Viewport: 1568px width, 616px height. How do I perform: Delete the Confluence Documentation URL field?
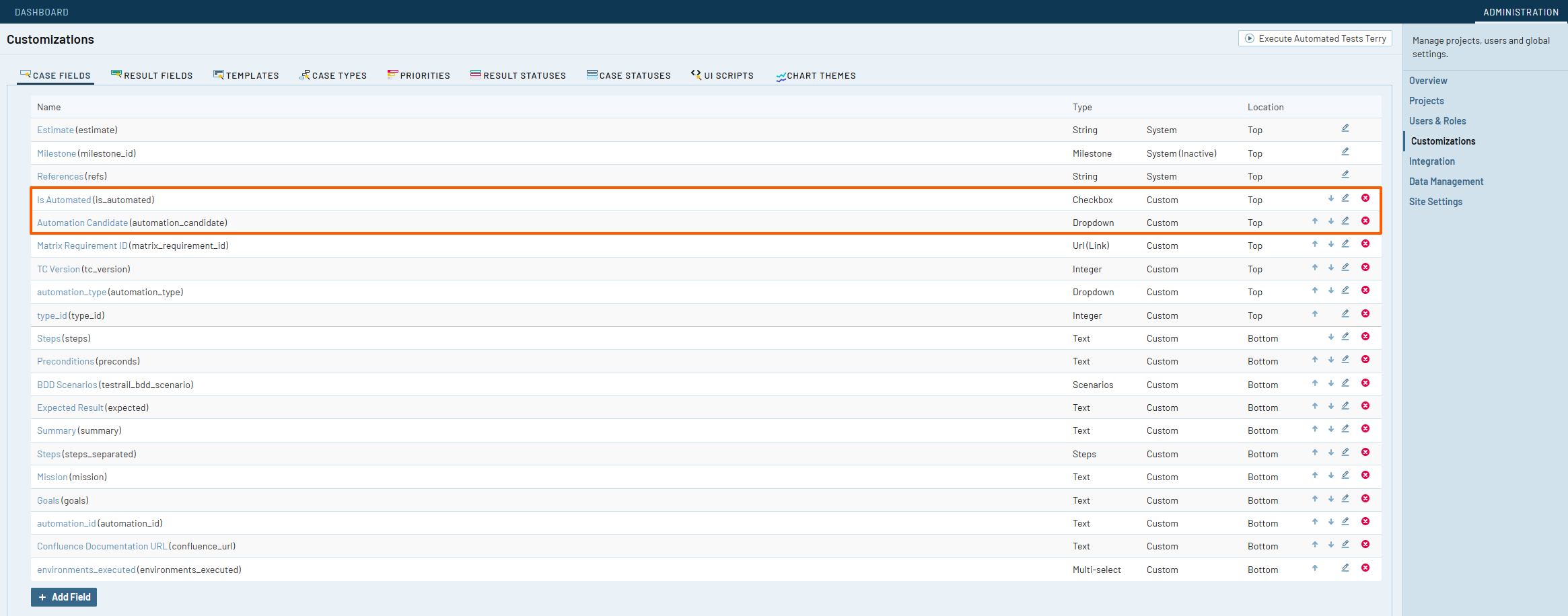tap(1365, 545)
